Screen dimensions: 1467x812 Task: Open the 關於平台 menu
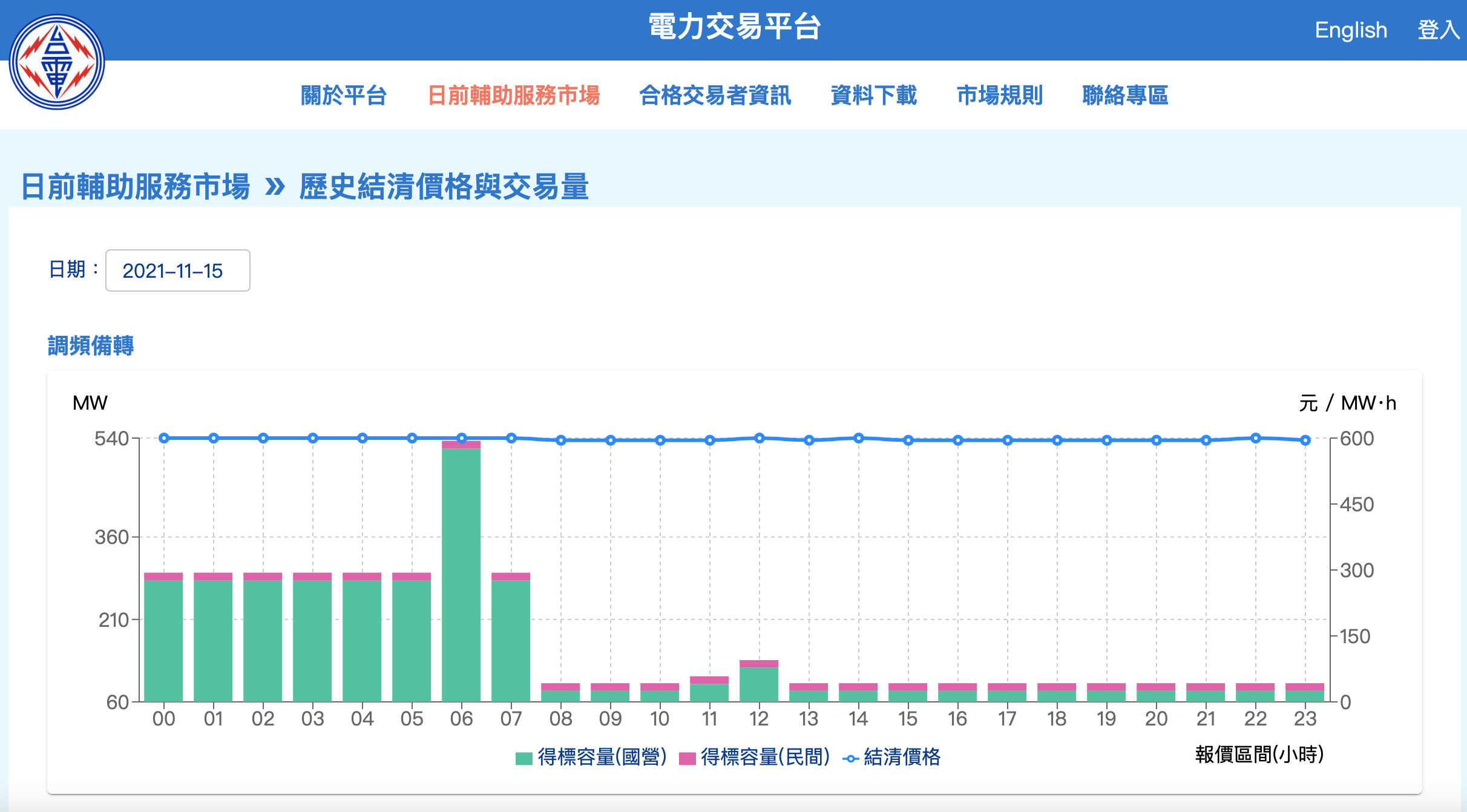(344, 96)
